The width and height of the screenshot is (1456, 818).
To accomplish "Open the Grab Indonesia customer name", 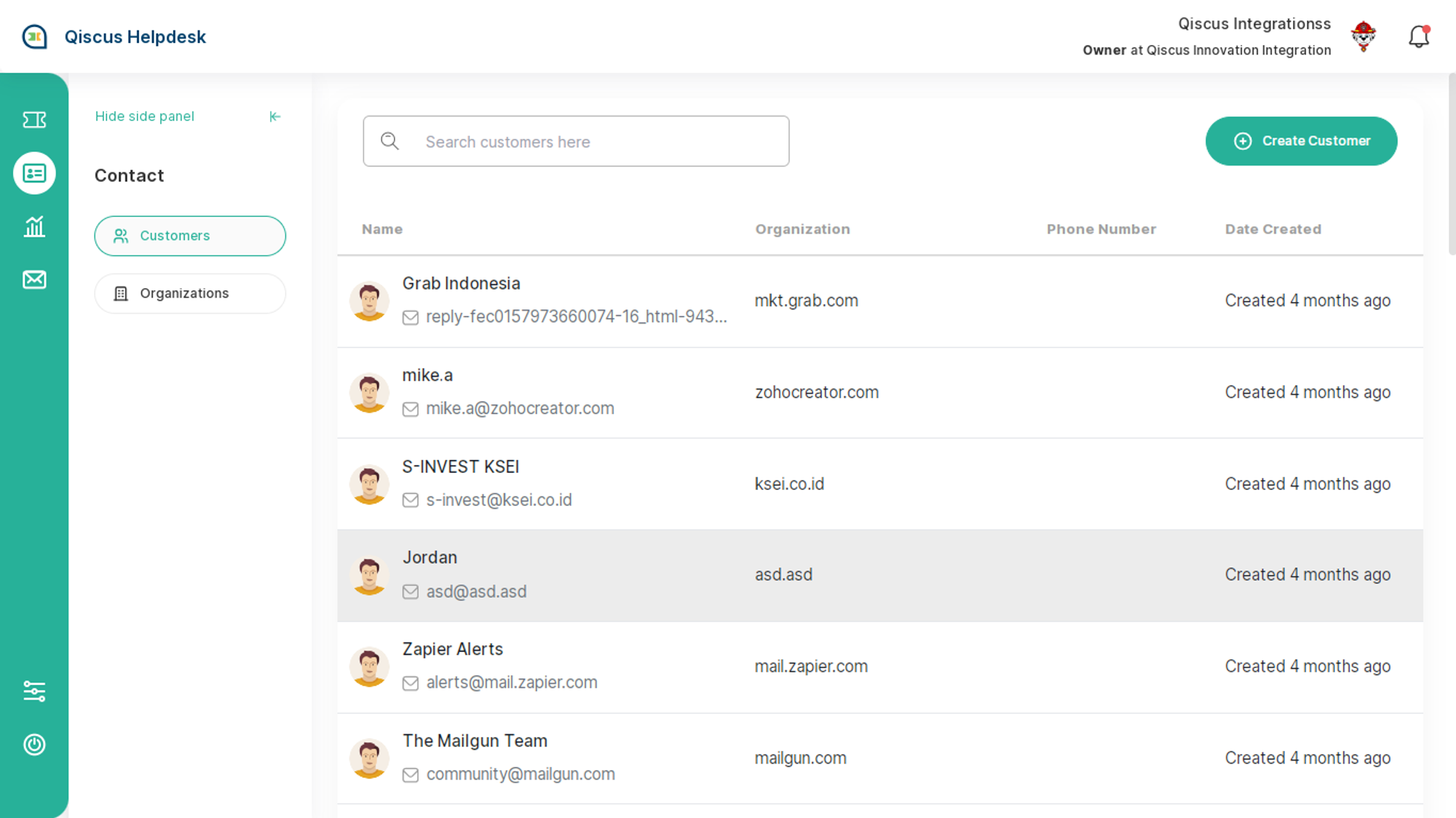I will pos(461,283).
